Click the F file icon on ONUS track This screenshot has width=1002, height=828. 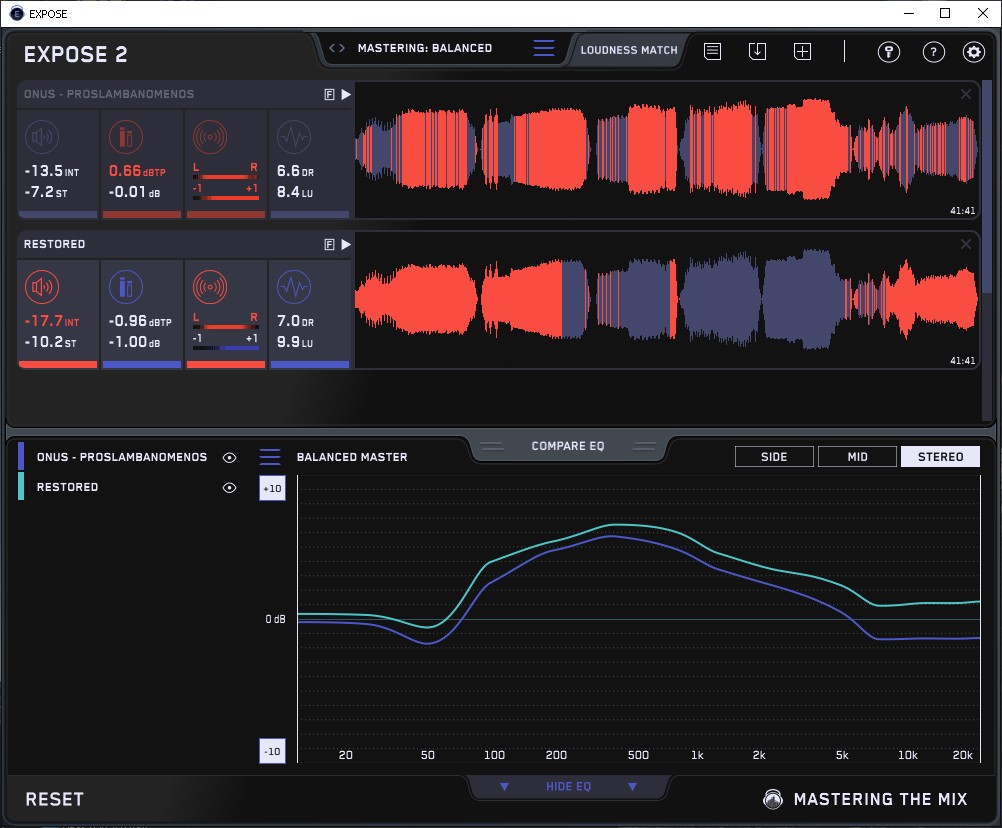tap(330, 95)
